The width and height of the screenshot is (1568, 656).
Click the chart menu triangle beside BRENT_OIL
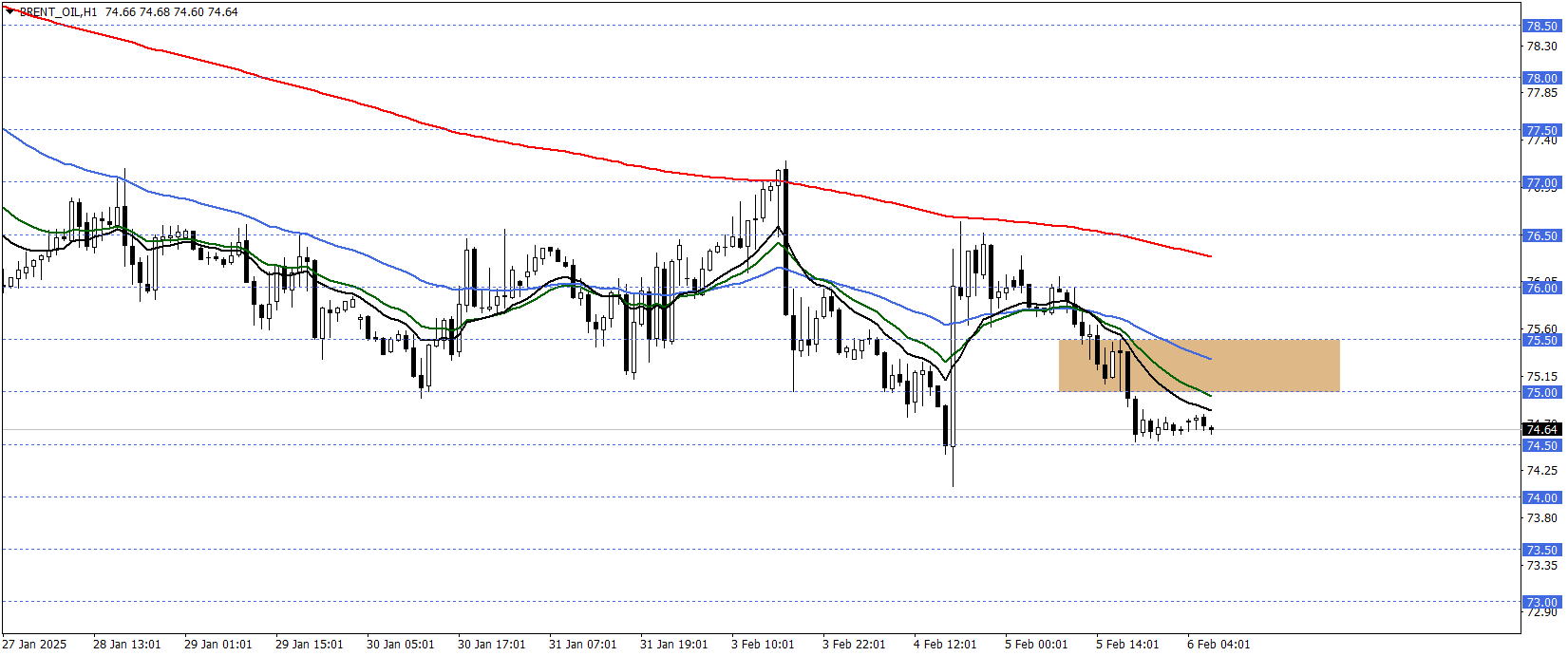click(x=10, y=11)
